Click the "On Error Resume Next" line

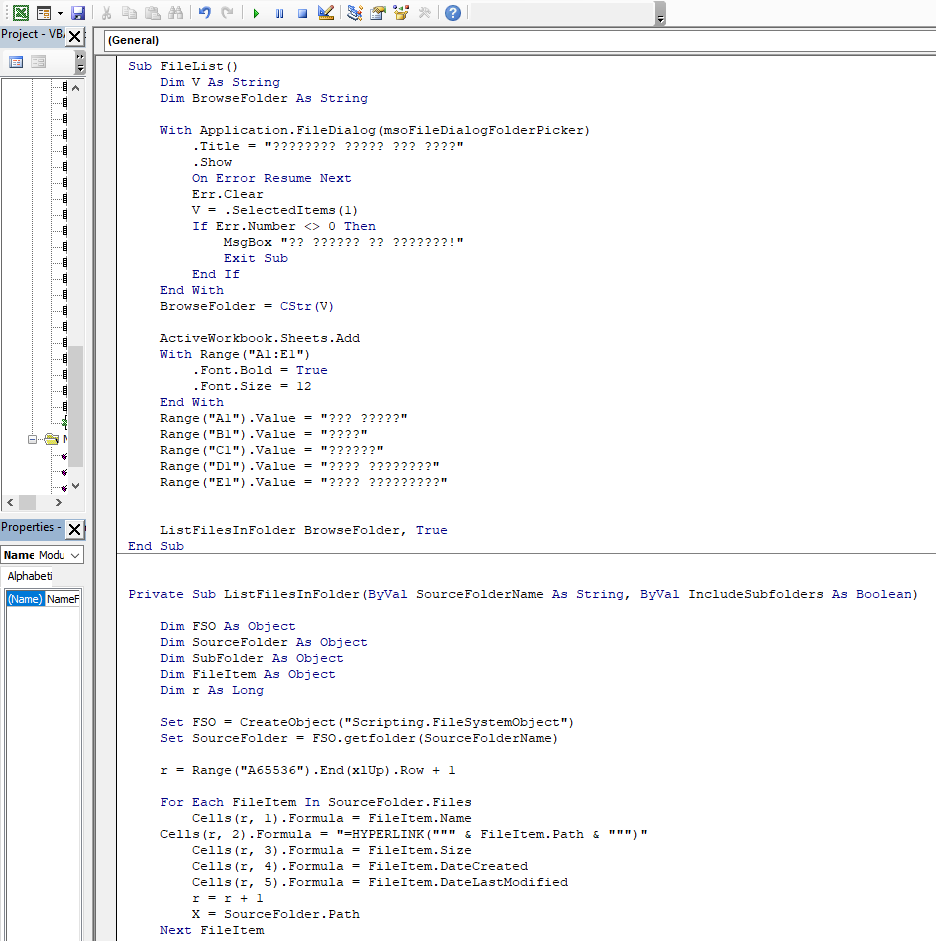[x=271, y=178]
